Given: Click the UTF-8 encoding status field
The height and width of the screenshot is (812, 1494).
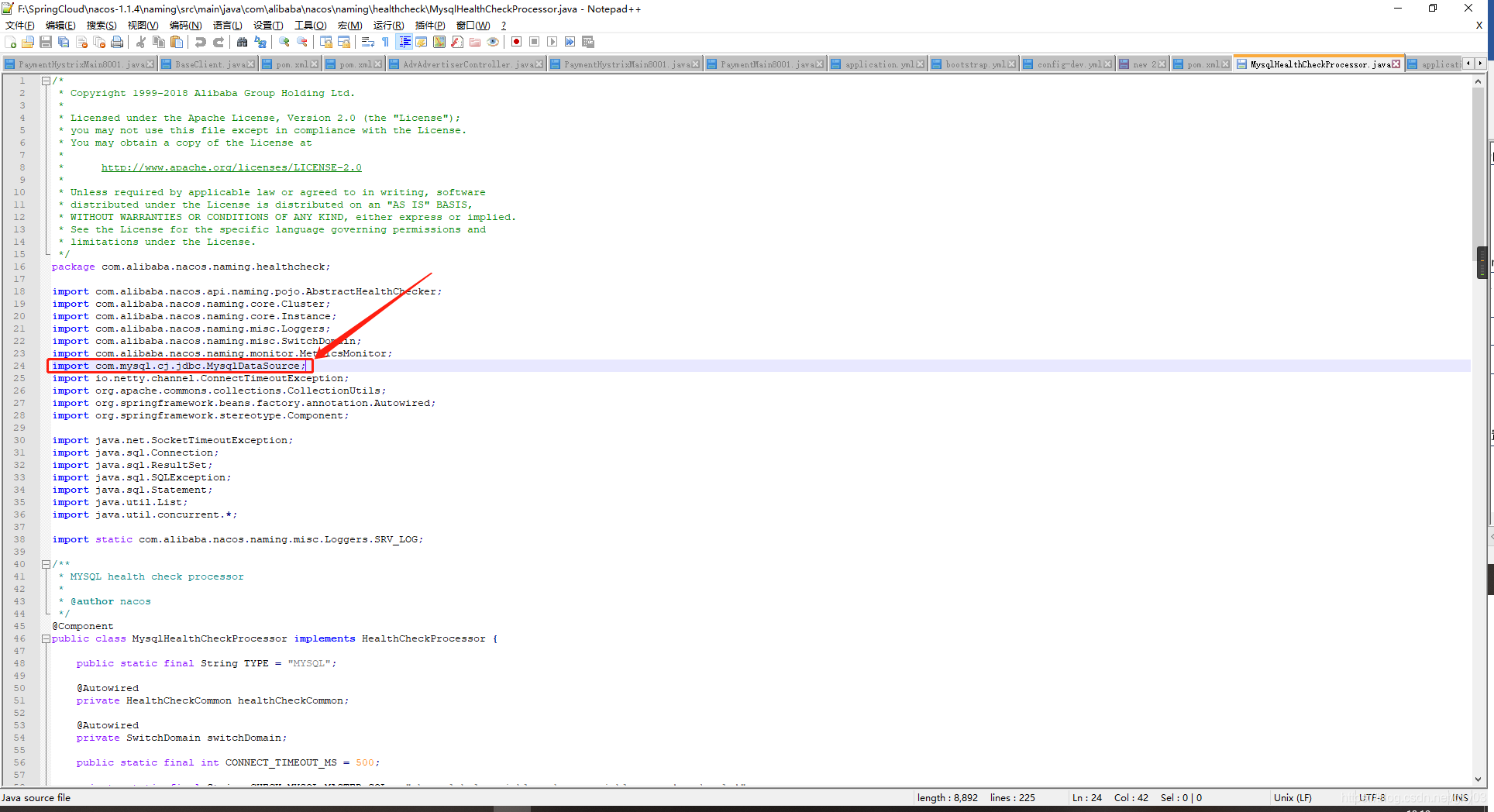Looking at the screenshot, I should point(1372,797).
